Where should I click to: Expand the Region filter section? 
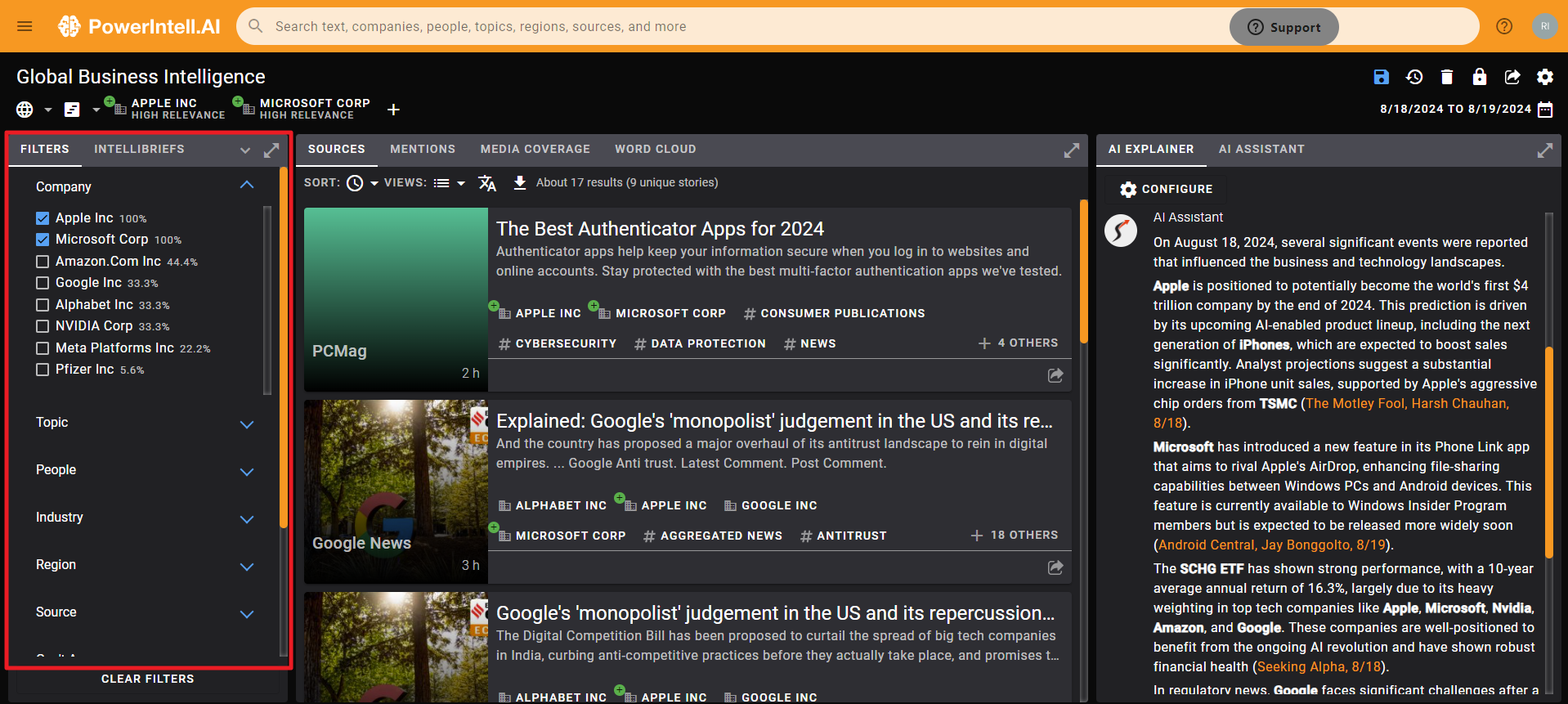(247, 567)
